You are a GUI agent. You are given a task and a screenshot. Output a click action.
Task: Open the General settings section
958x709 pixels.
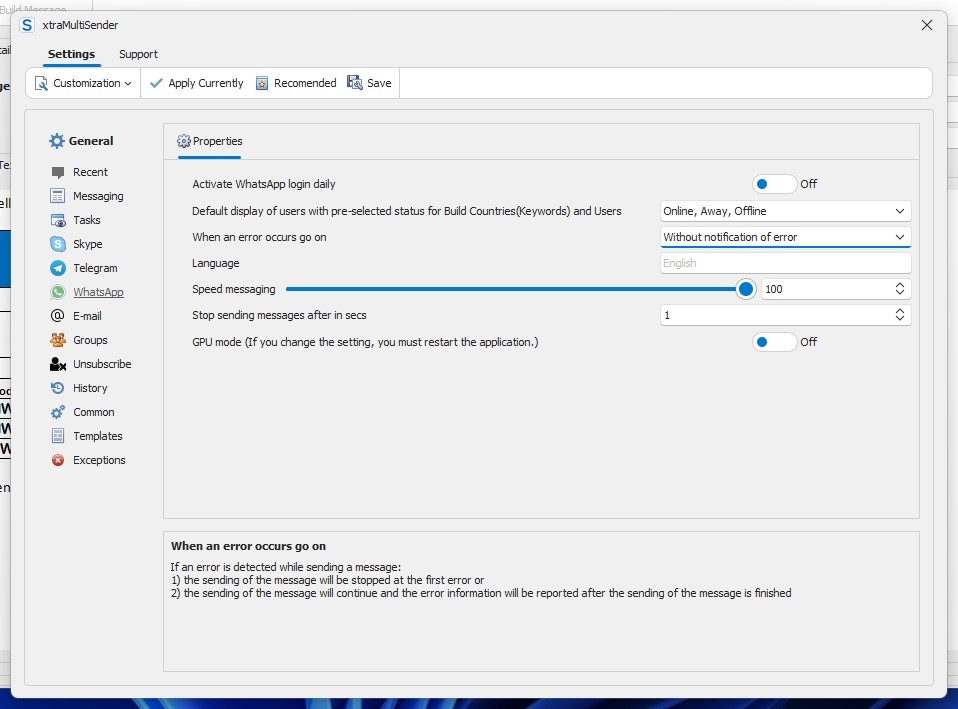click(81, 141)
